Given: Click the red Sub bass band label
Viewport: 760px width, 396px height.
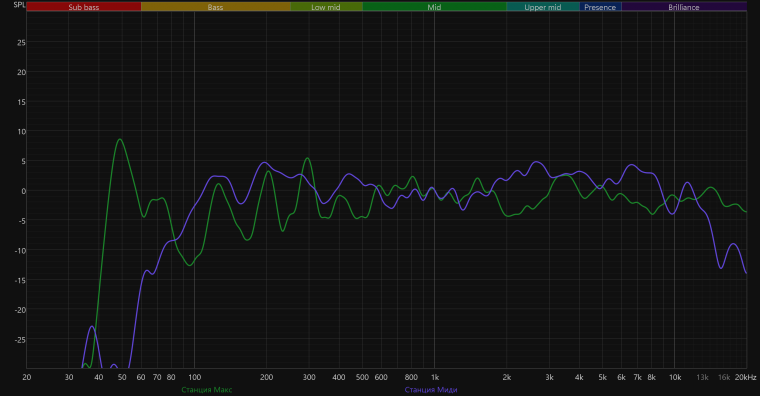Looking at the screenshot, I should [x=83, y=7].
